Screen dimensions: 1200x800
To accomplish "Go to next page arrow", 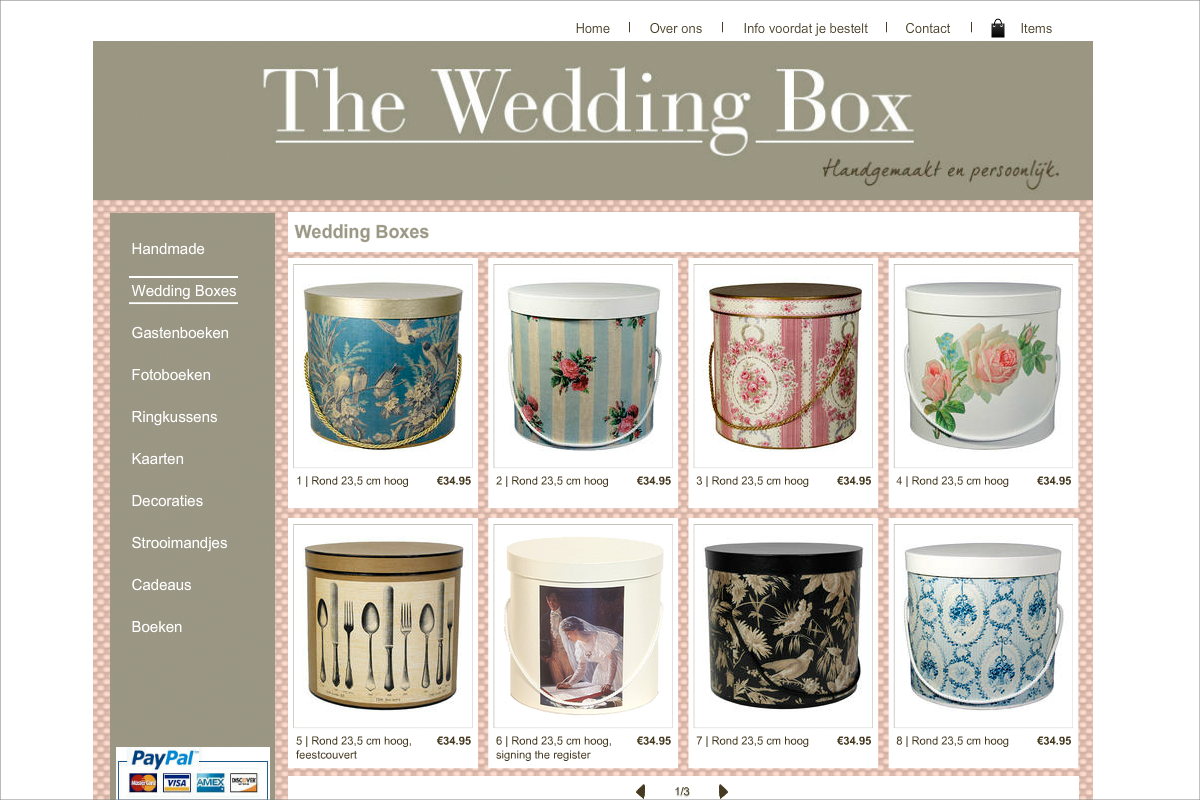I will pyautogui.click(x=723, y=791).
